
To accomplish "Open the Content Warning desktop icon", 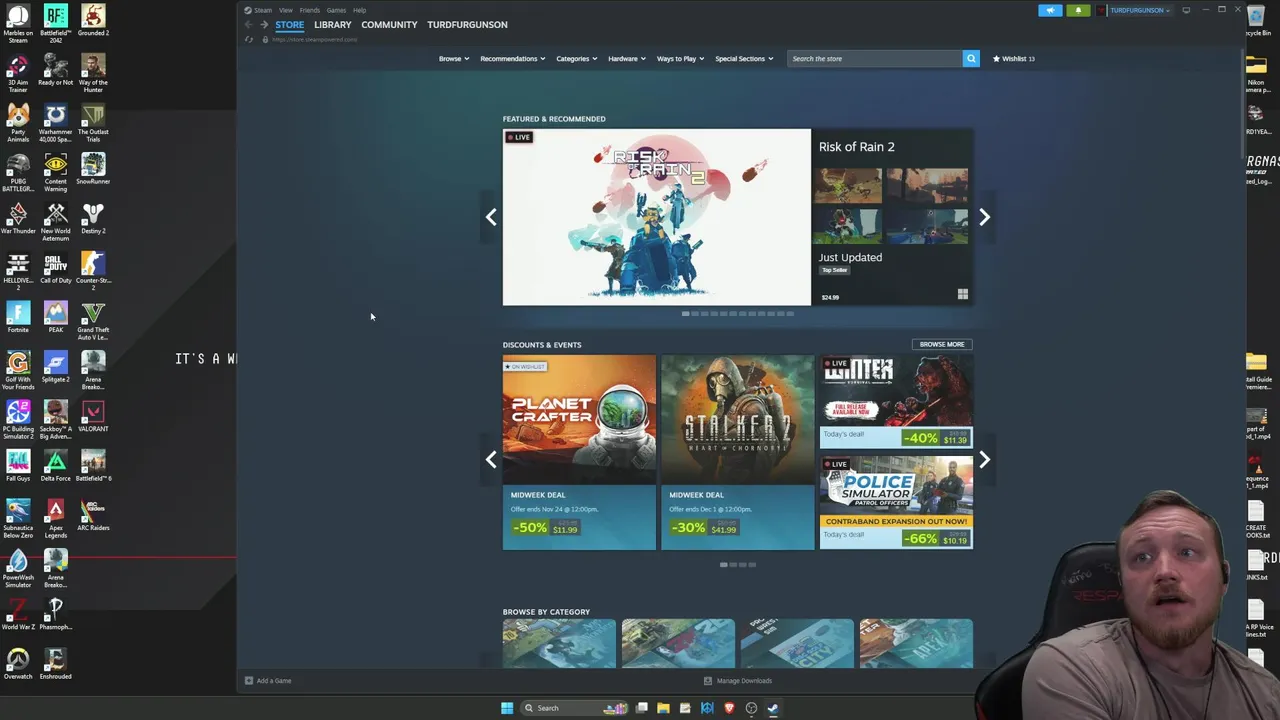I will coord(56,173).
